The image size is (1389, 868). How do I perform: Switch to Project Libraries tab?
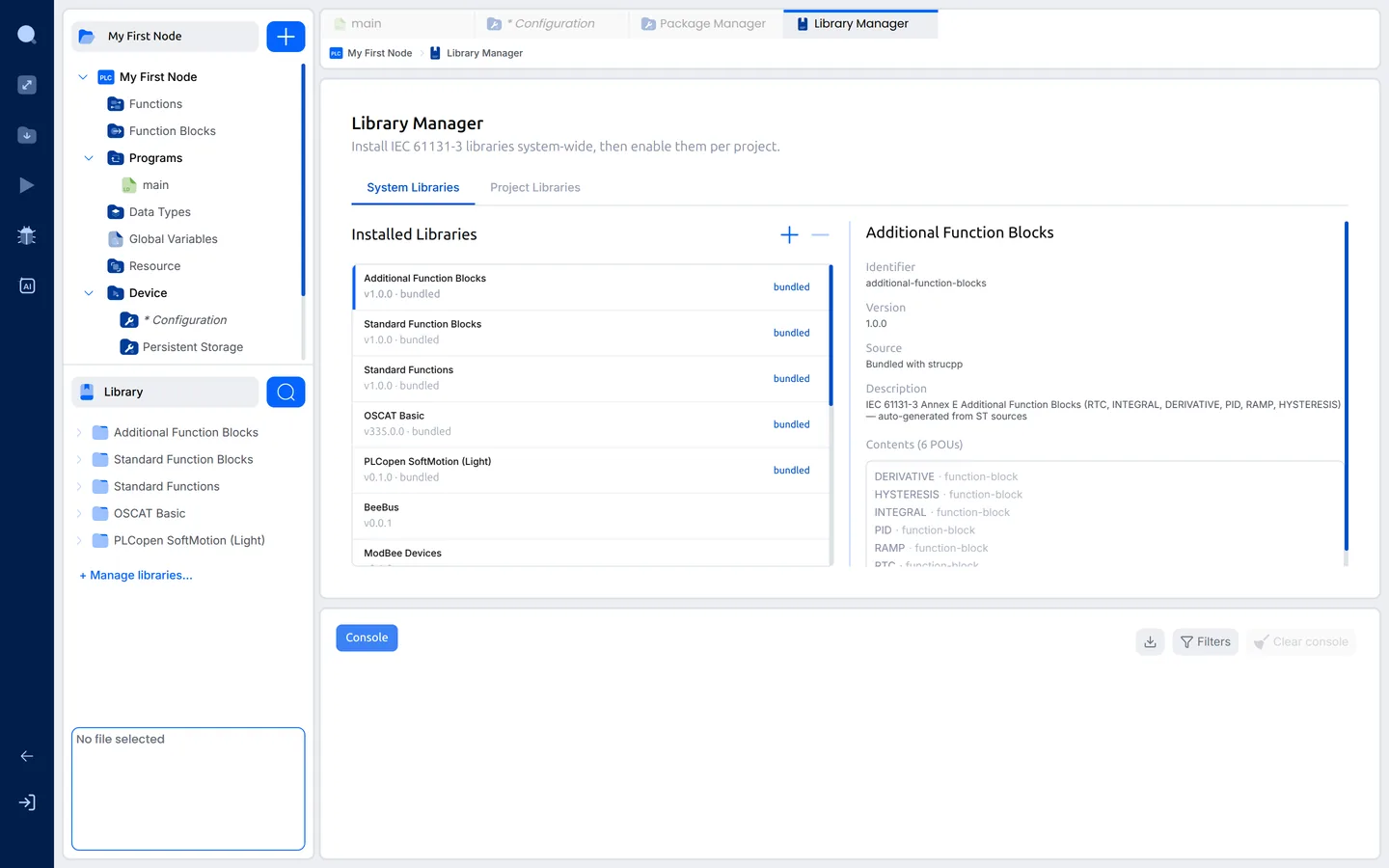tap(535, 187)
